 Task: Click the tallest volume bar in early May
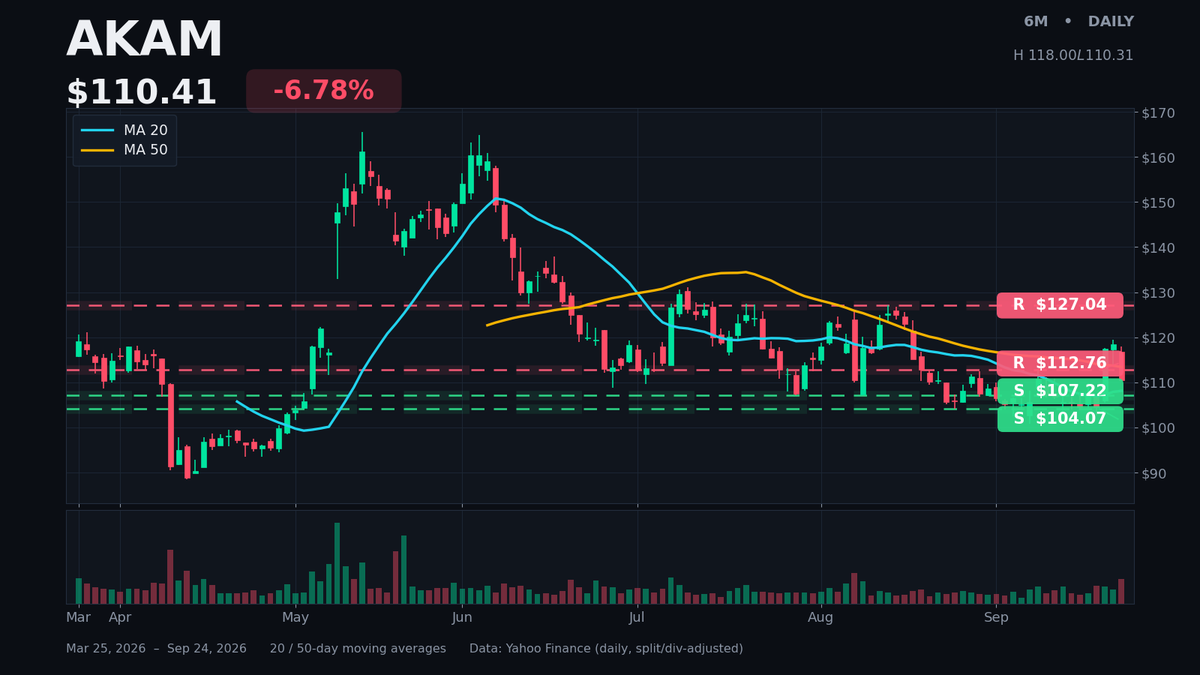click(x=337, y=563)
